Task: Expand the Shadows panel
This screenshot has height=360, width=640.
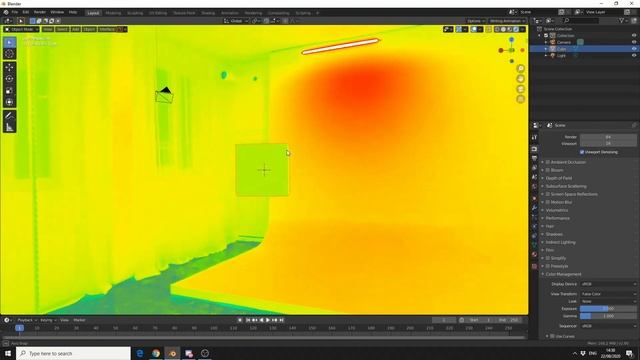Action: click(554, 234)
